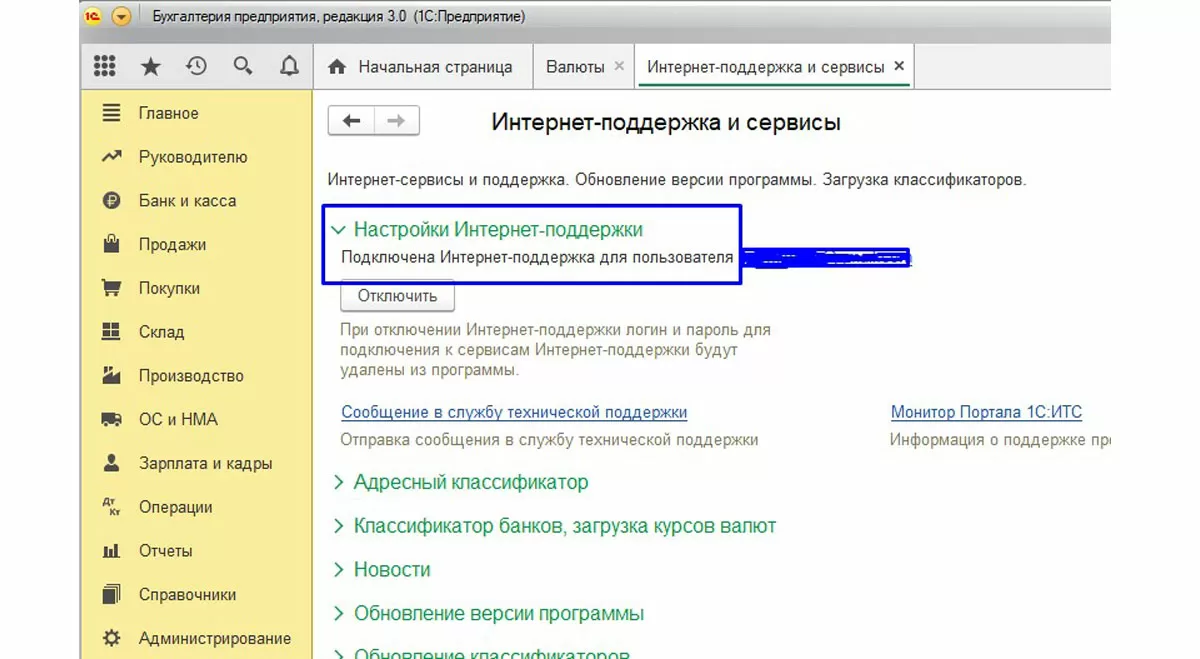Click the Главное section icon

coord(111,113)
